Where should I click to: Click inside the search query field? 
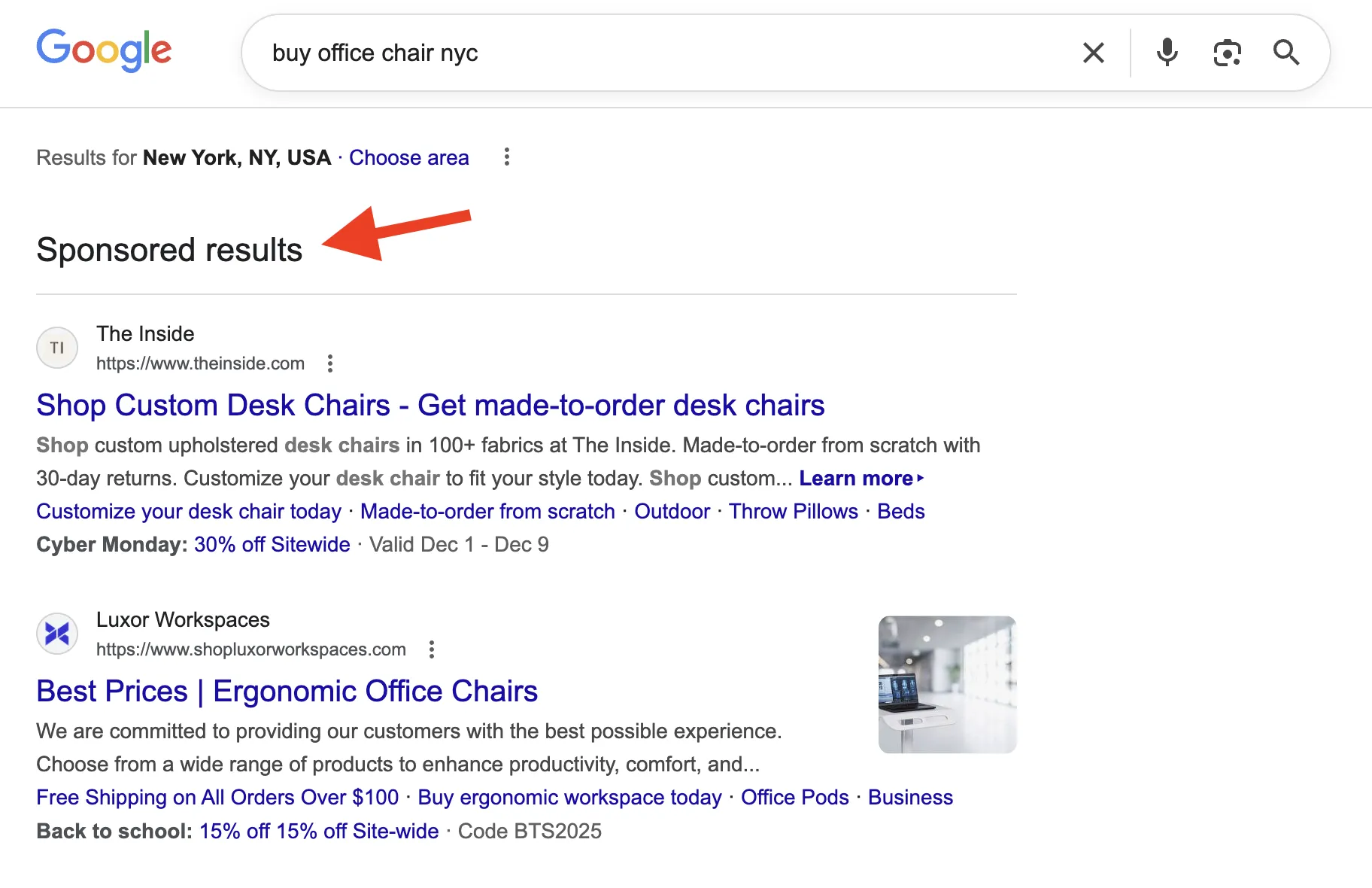(602, 53)
